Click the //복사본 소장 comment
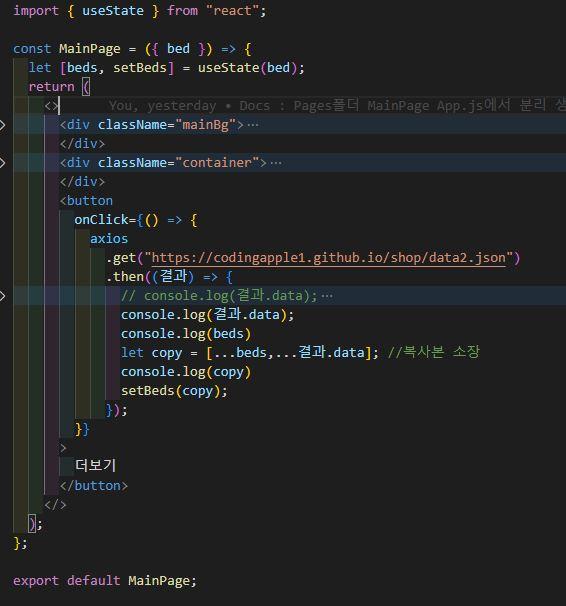This screenshot has height=606, width=566. click(x=433, y=352)
